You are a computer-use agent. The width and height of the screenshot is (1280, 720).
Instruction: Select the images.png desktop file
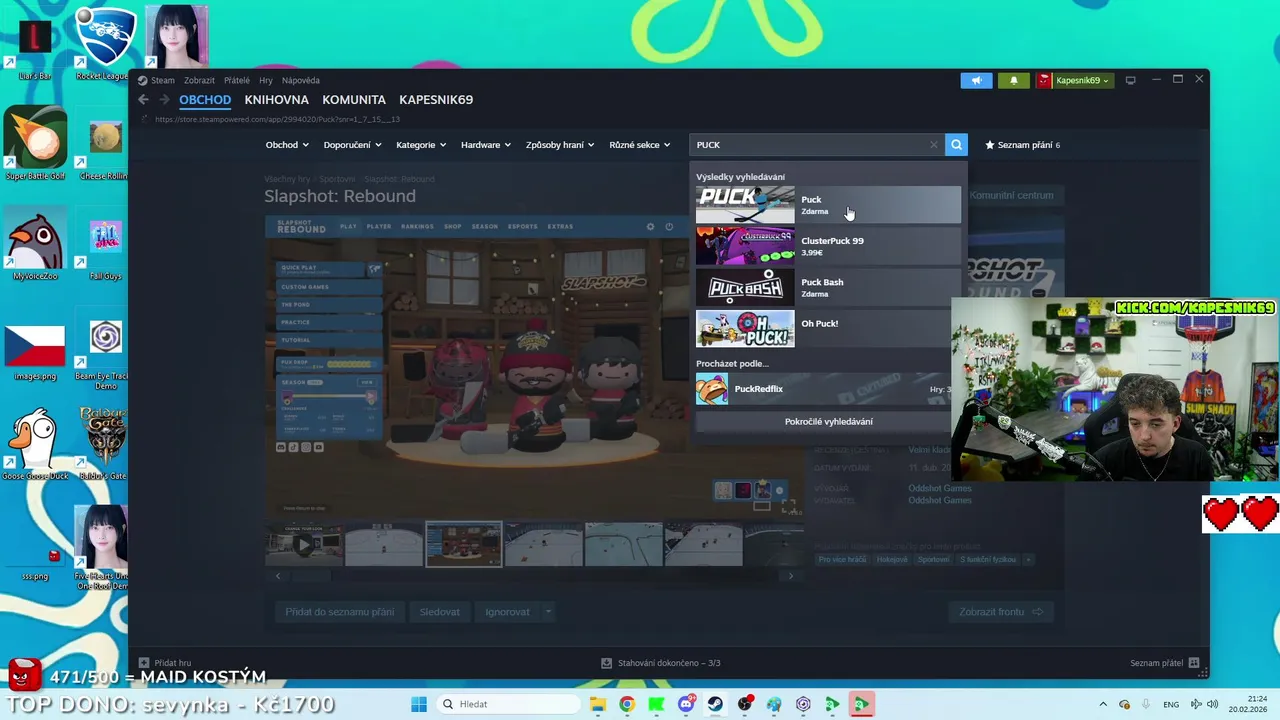pos(35,350)
